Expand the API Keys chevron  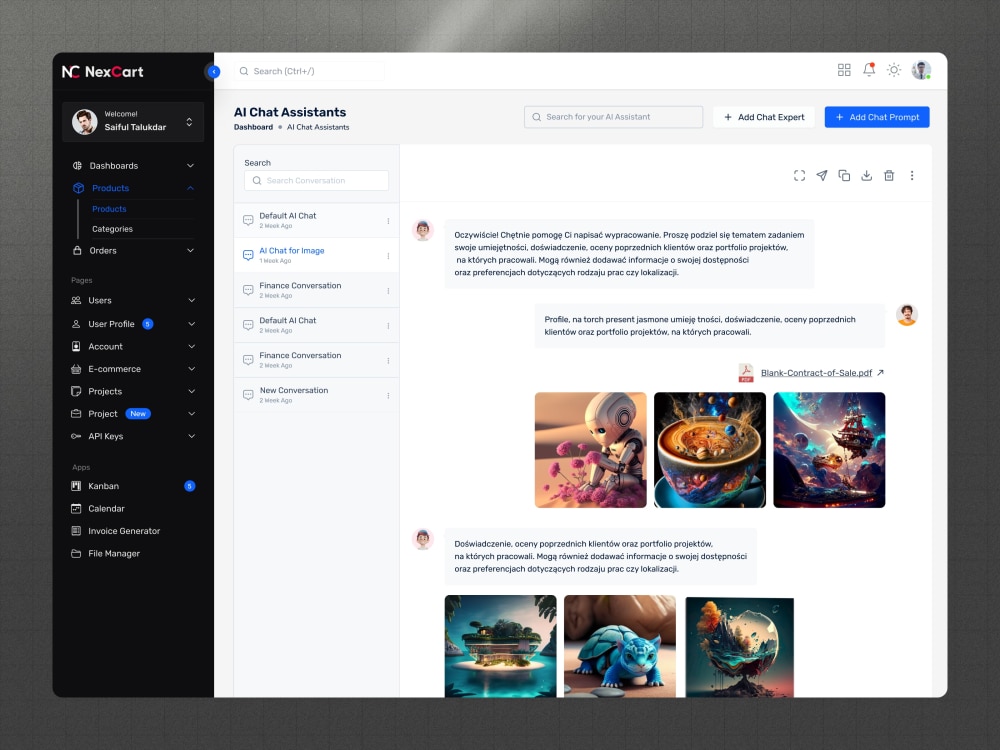(x=191, y=436)
